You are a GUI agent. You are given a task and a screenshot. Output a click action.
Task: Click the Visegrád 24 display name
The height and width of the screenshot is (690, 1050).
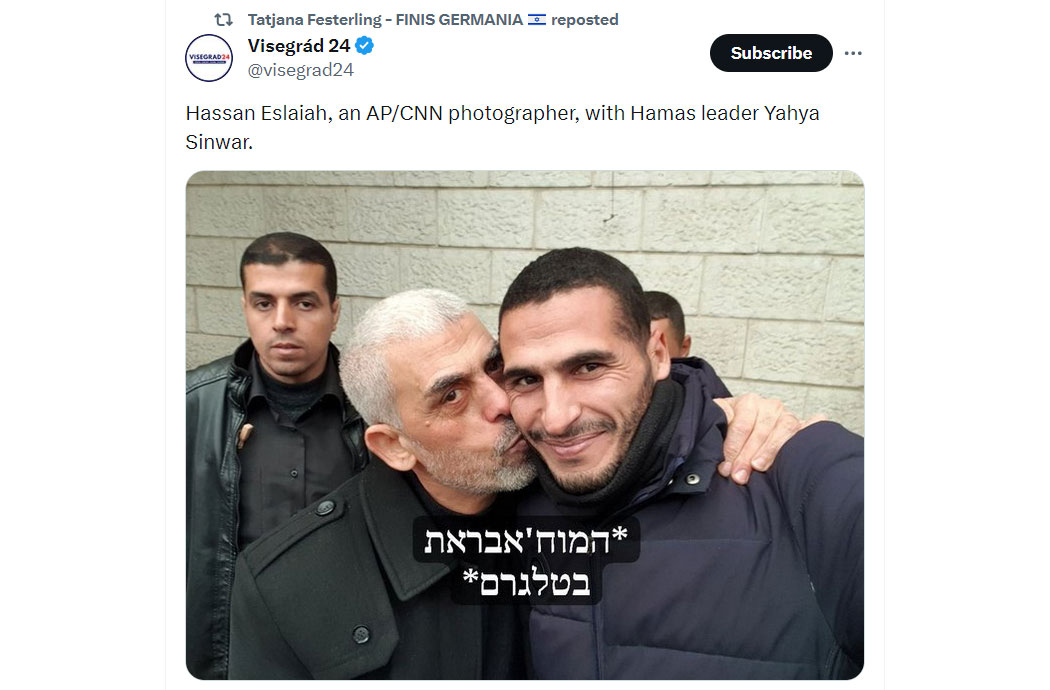click(299, 46)
